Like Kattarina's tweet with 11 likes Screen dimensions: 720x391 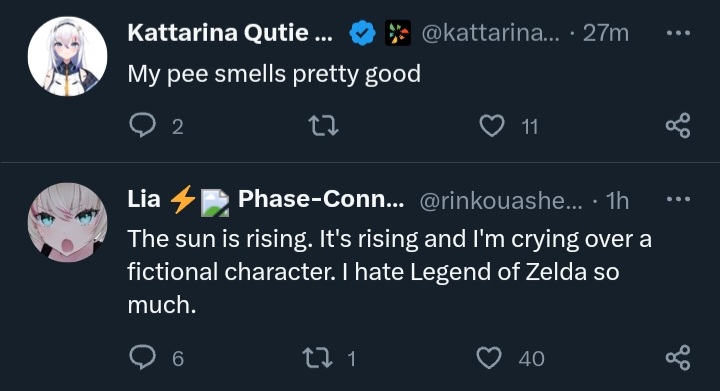pyautogui.click(x=492, y=126)
